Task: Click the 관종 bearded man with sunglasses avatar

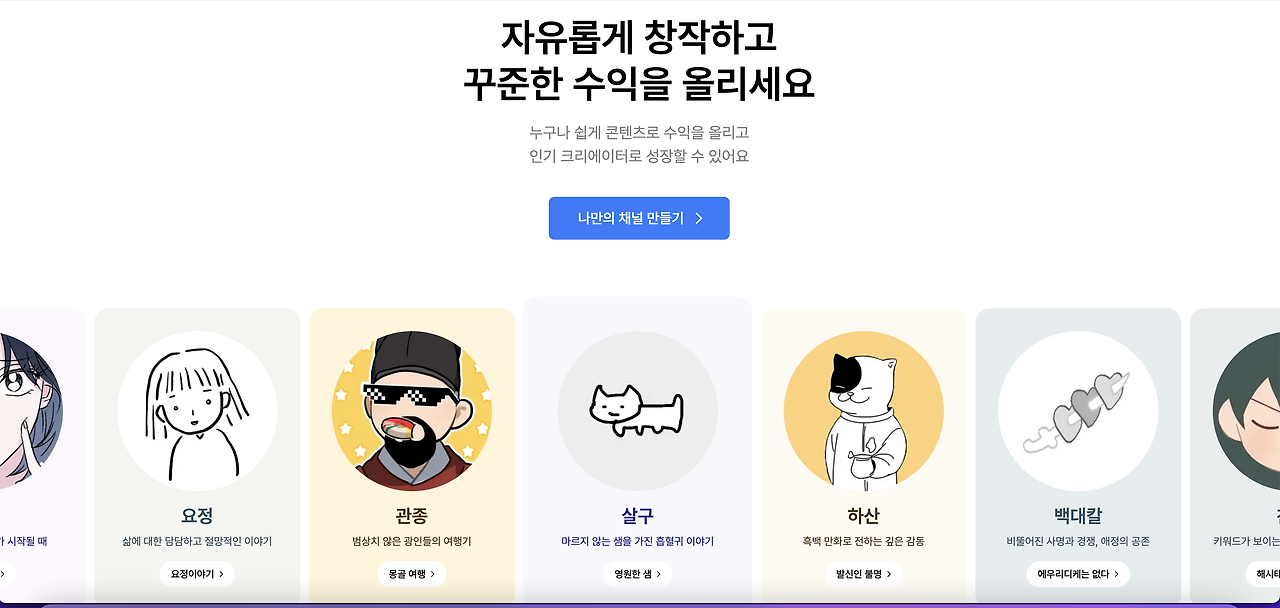Action: point(412,411)
